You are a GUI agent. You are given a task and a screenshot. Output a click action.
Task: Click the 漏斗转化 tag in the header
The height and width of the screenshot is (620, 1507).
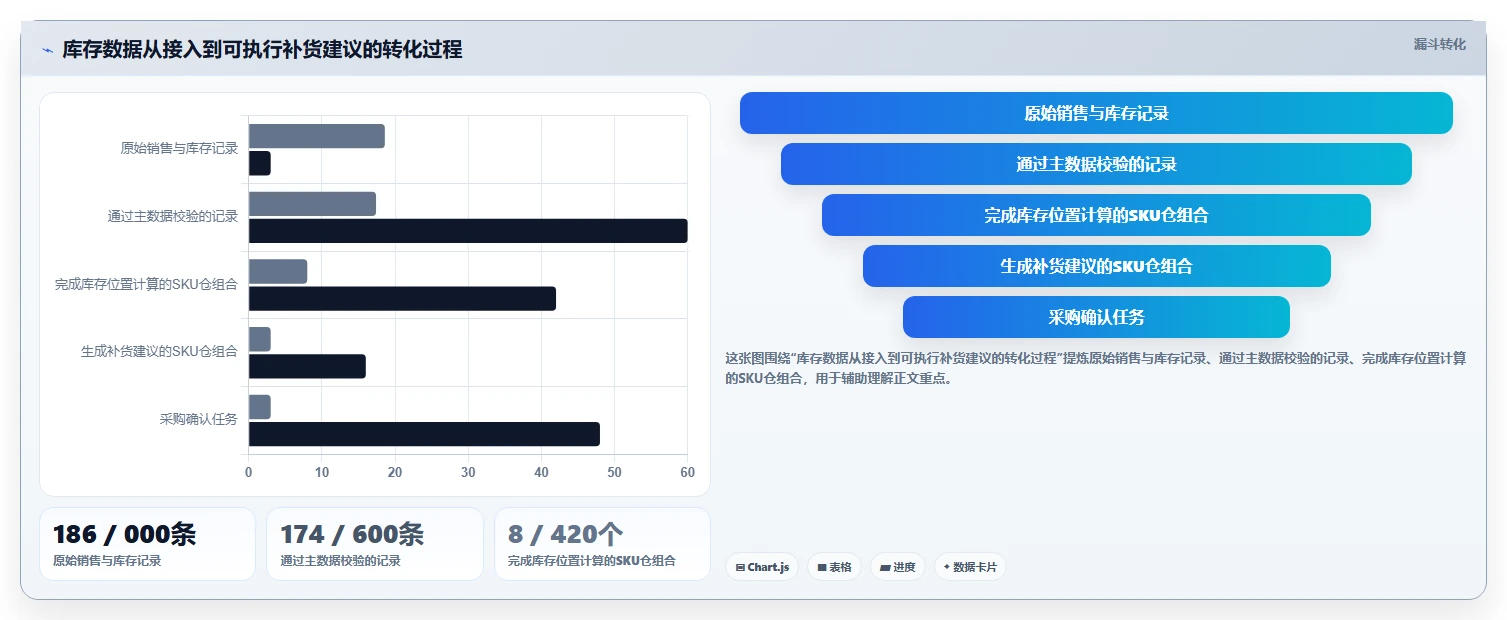[1439, 44]
